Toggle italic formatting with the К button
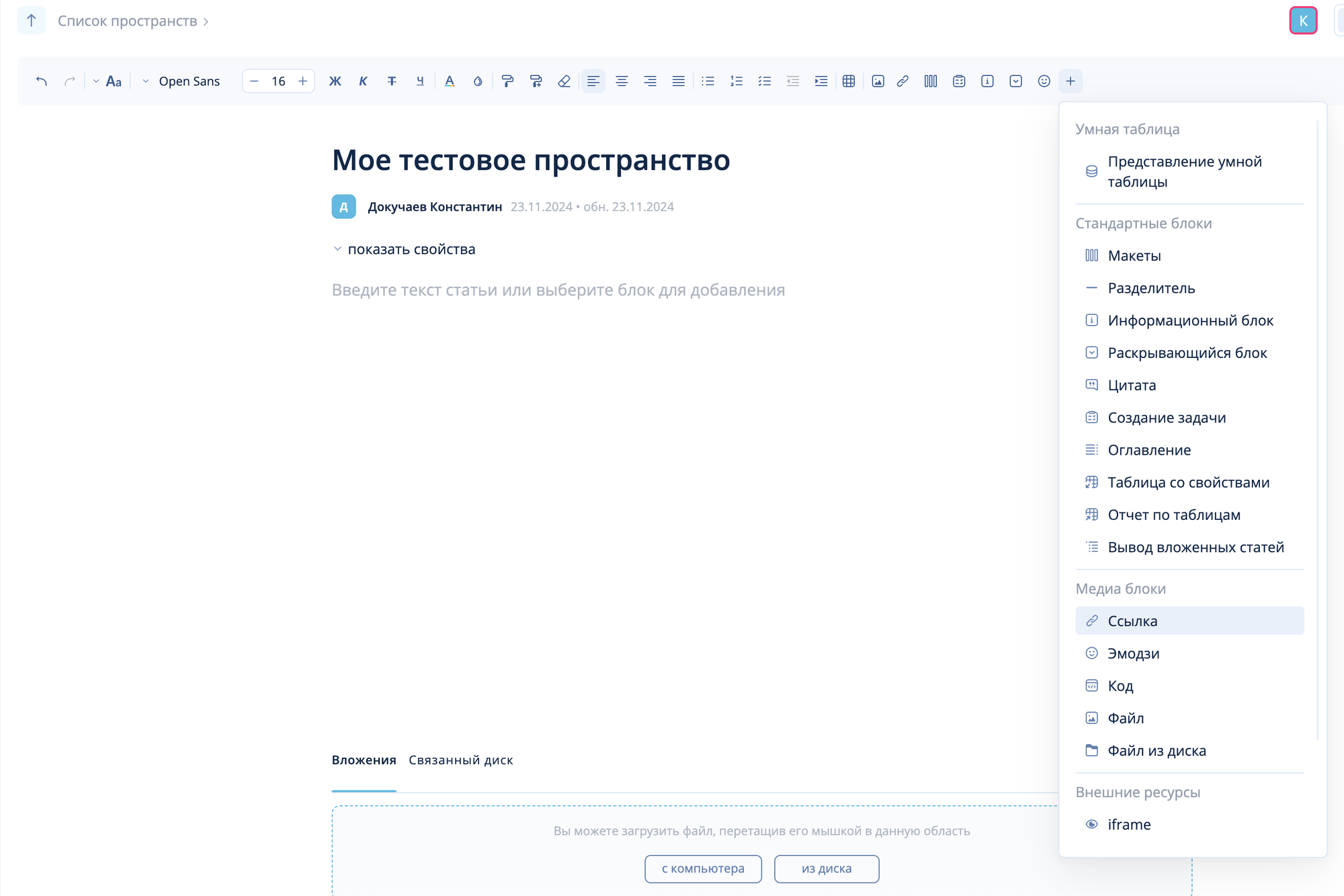1344x896 pixels. pos(363,81)
